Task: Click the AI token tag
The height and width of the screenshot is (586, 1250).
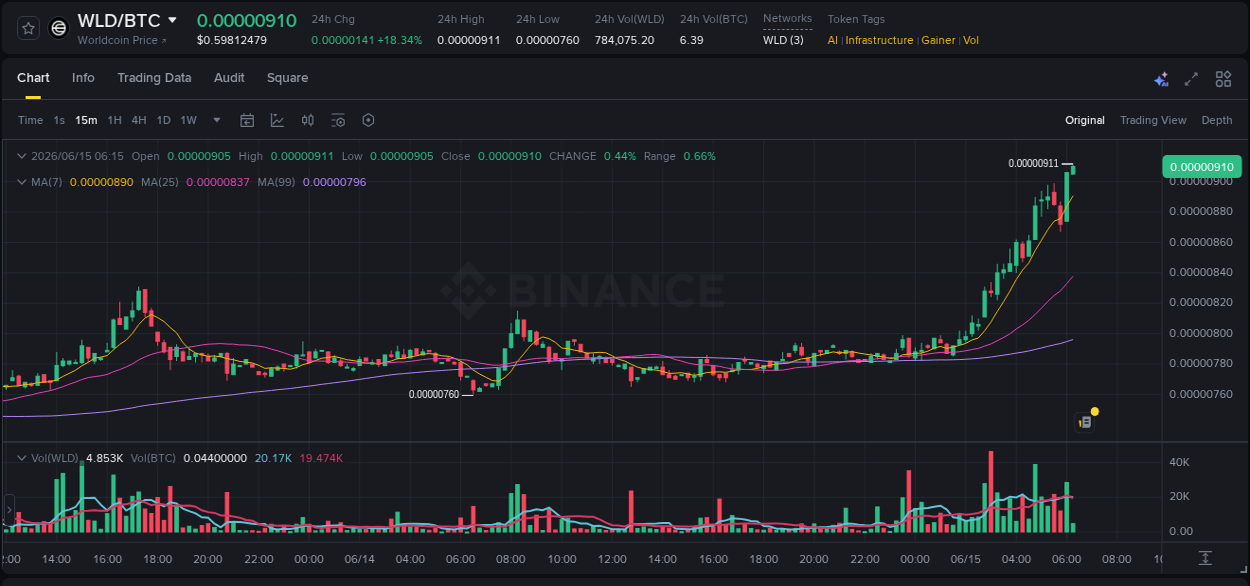Action: coord(833,40)
